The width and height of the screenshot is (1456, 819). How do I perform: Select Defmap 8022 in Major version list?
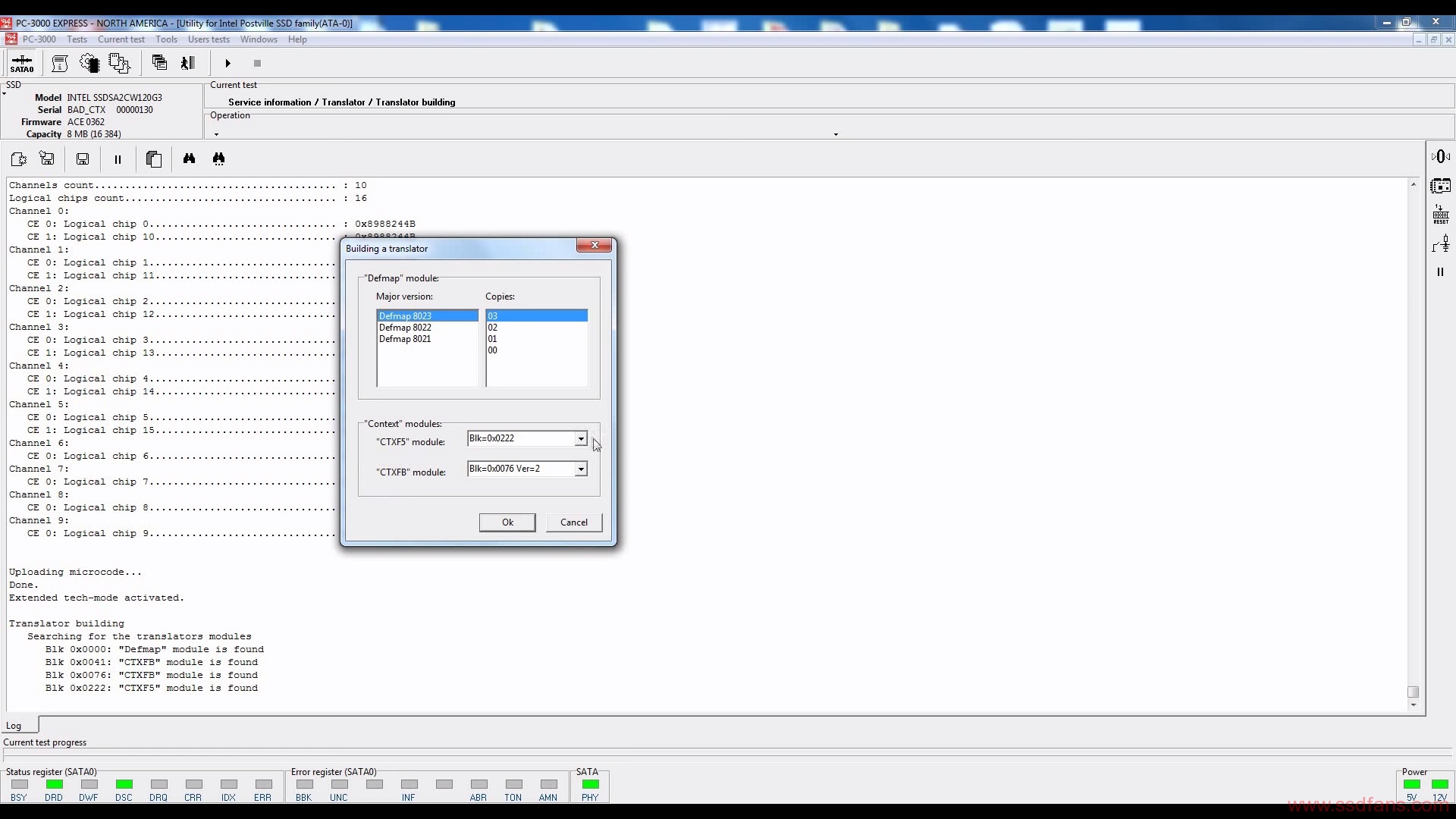coord(428,328)
